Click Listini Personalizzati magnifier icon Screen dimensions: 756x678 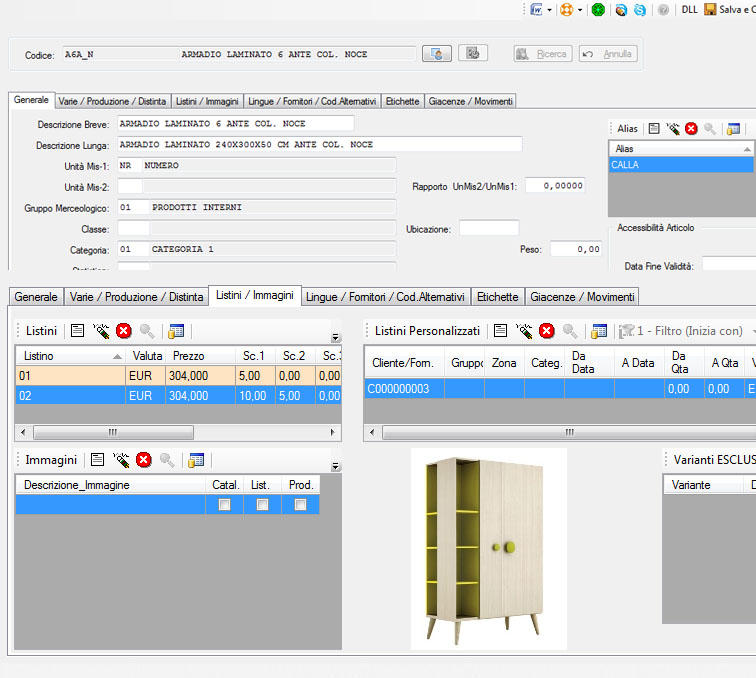(x=570, y=331)
